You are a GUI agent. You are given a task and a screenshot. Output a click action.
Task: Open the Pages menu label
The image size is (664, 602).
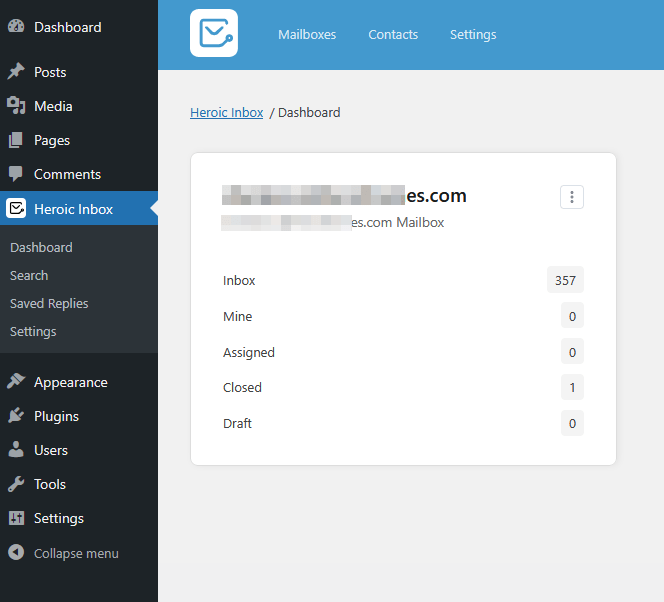[52, 141]
